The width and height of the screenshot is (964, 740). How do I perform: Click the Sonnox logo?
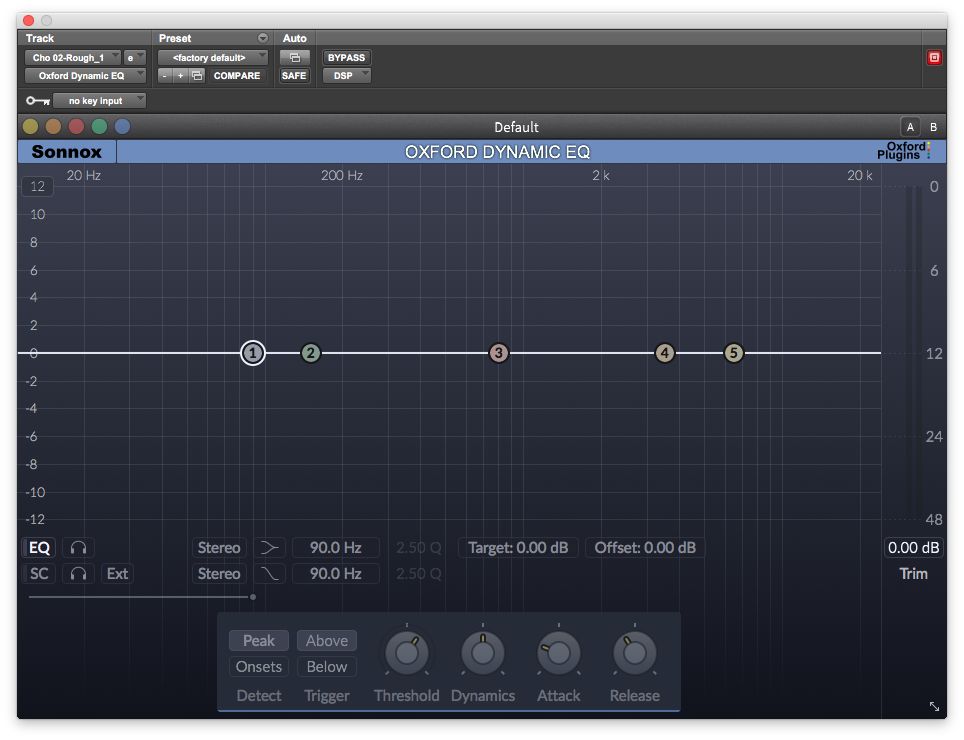[66, 152]
